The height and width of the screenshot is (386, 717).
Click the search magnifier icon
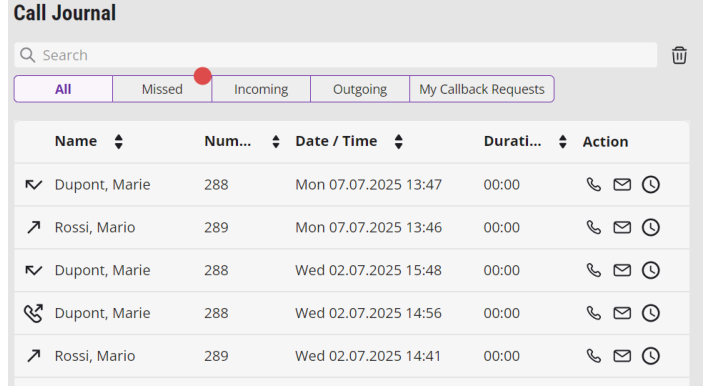coord(27,55)
